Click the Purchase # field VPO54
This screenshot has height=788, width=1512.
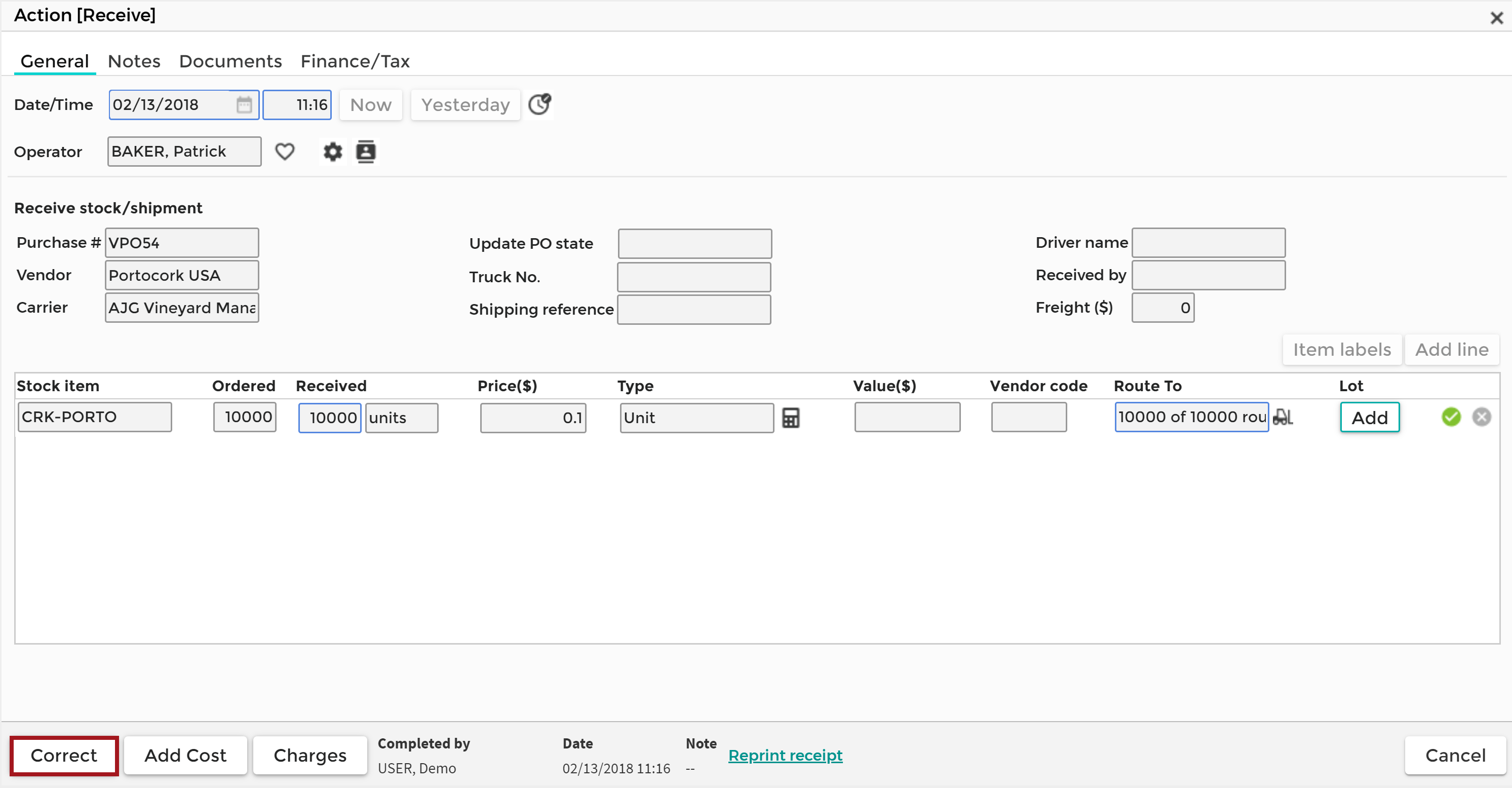(182, 243)
